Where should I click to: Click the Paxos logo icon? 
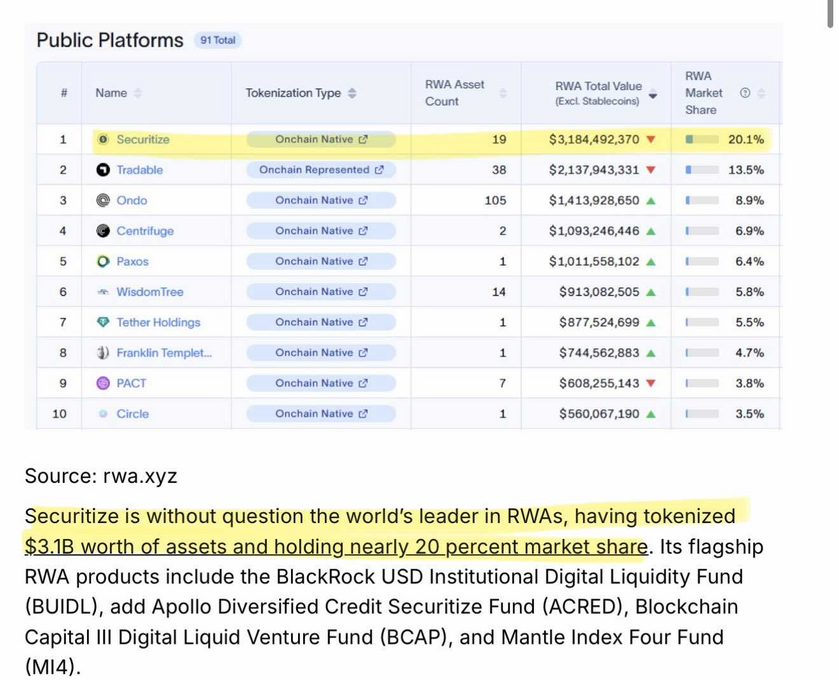pyautogui.click(x=103, y=261)
